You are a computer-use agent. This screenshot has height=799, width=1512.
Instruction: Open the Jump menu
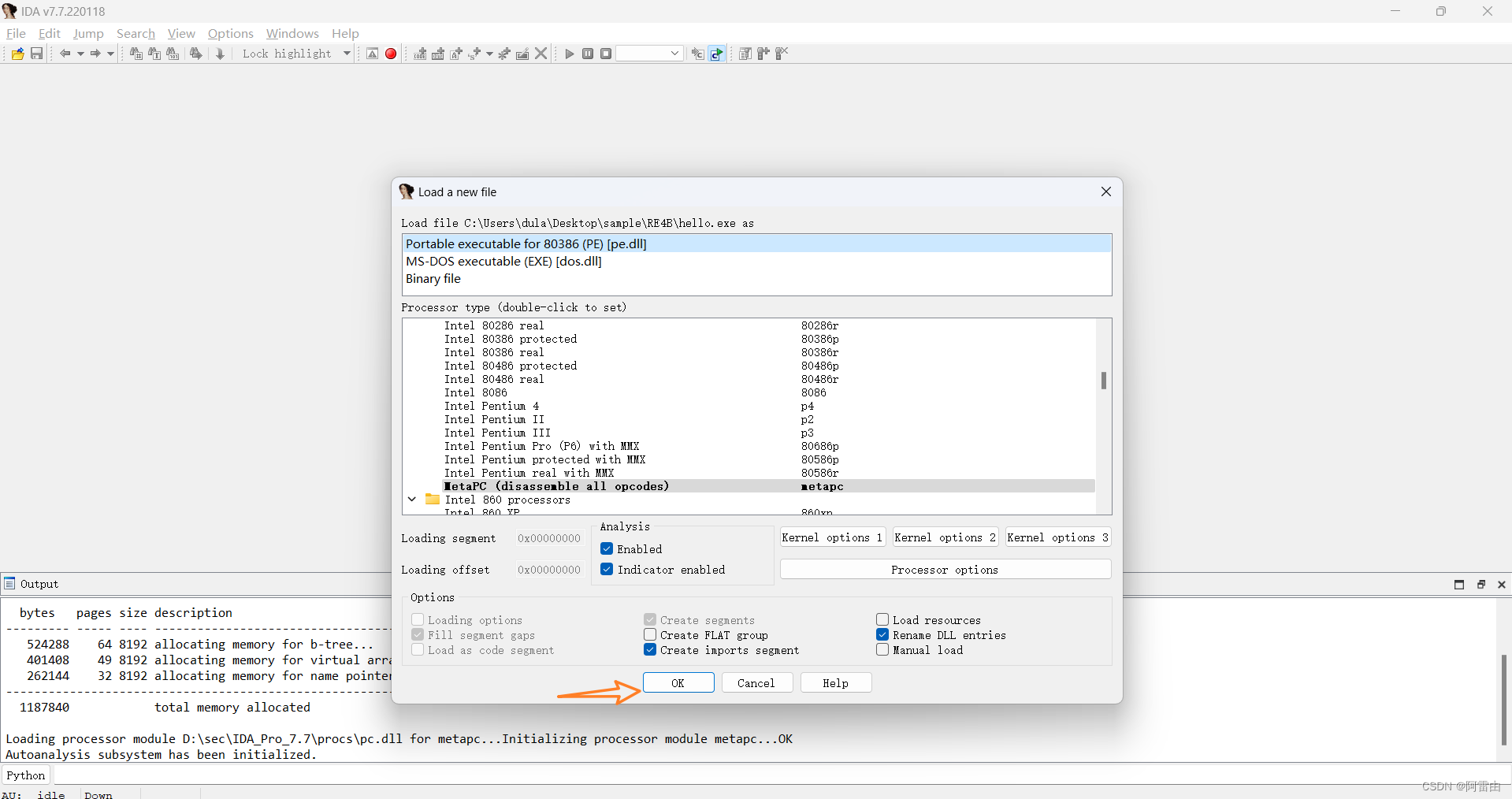88,33
